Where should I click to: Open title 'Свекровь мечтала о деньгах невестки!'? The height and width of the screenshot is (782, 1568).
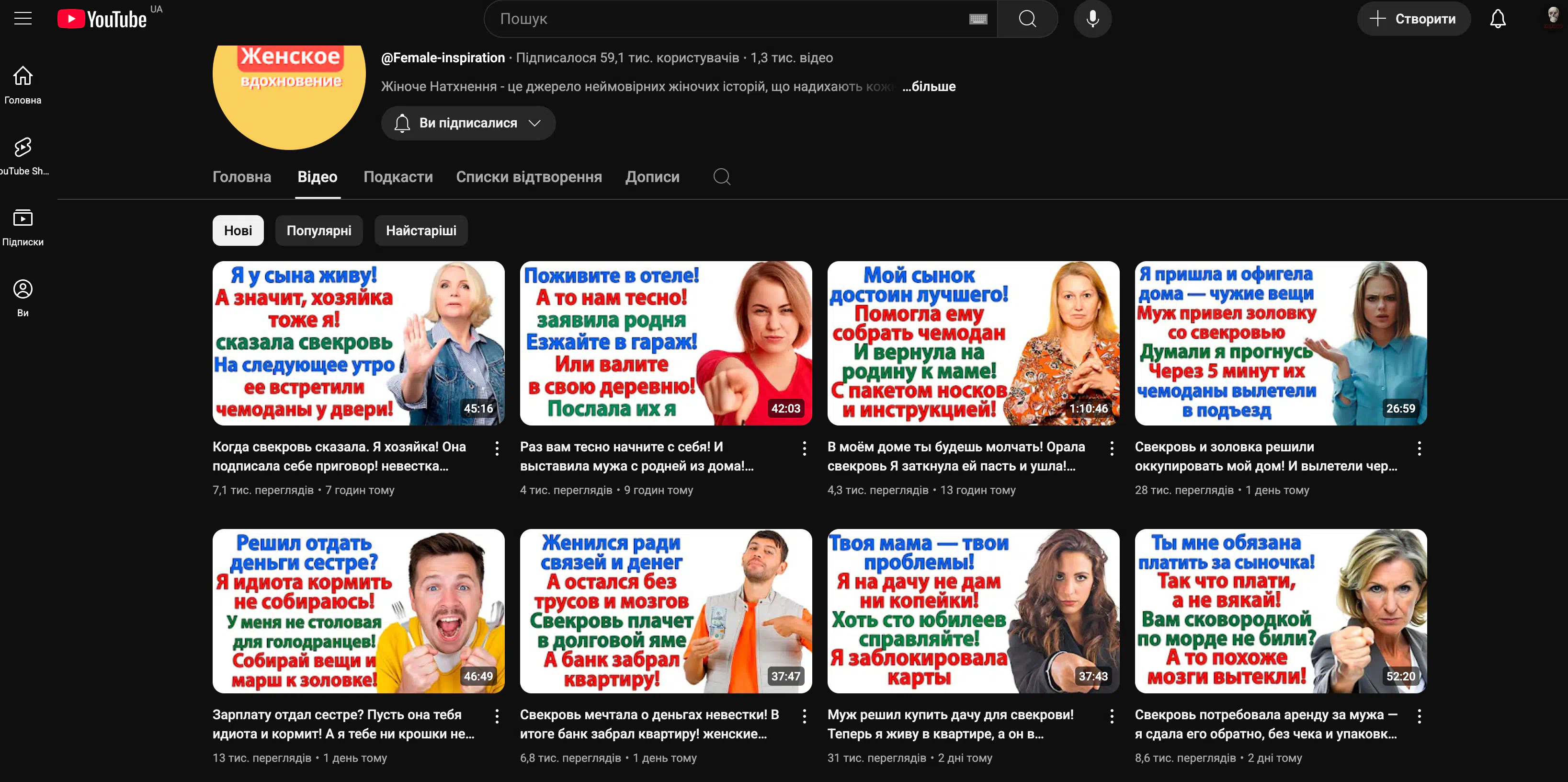click(x=649, y=724)
